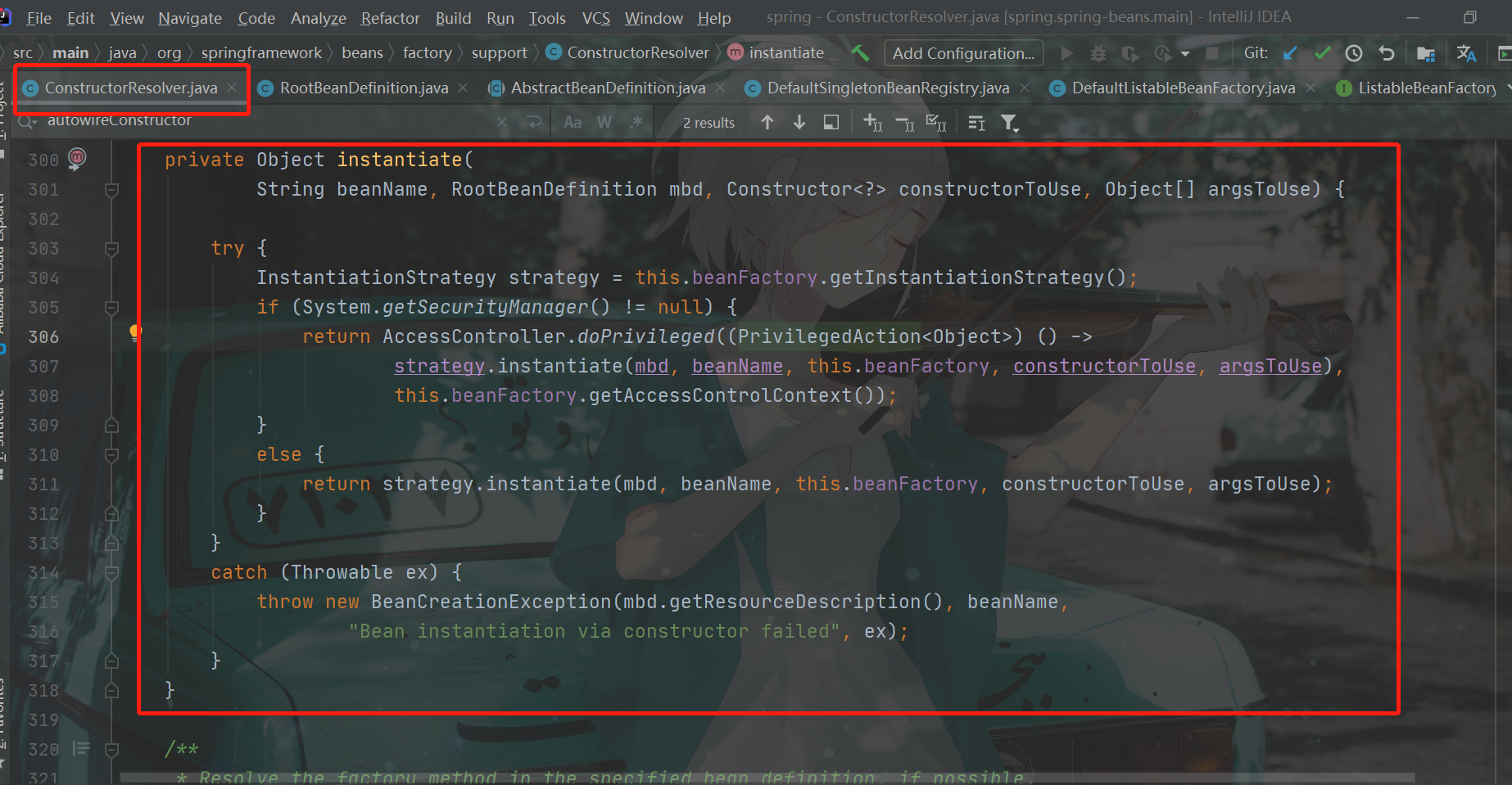
Task: Collapse the if block fold at line 305
Action: [x=112, y=308]
